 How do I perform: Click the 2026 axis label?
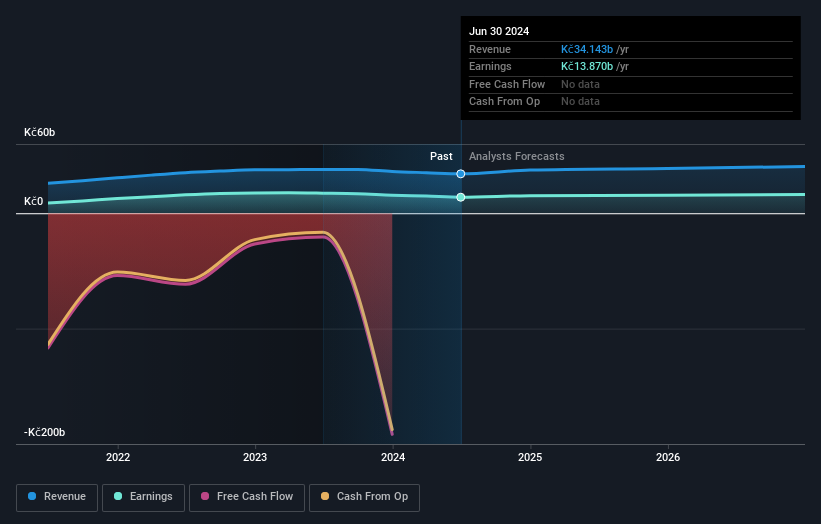point(668,458)
